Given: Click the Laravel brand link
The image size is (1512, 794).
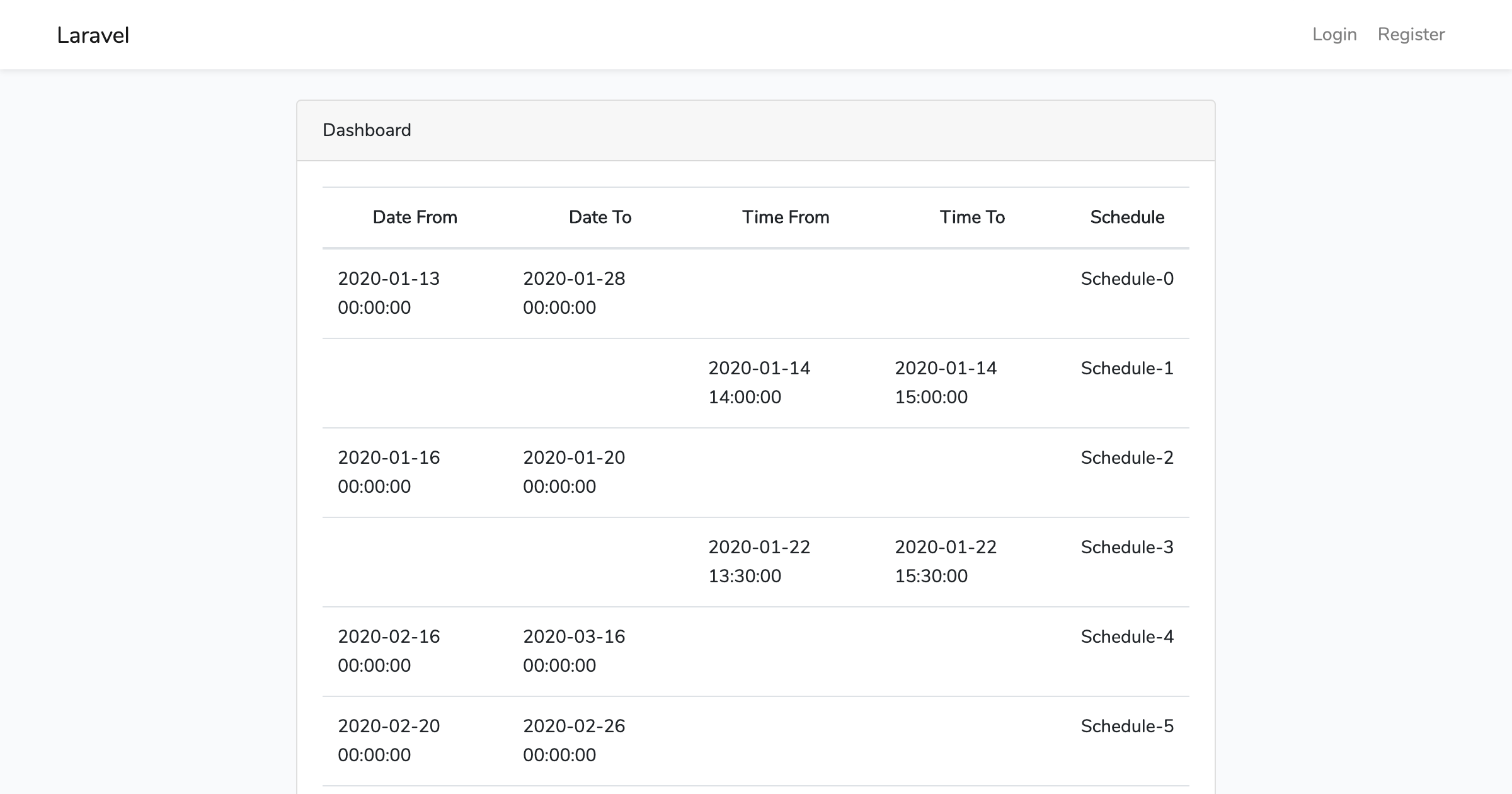Looking at the screenshot, I should (x=93, y=35).
